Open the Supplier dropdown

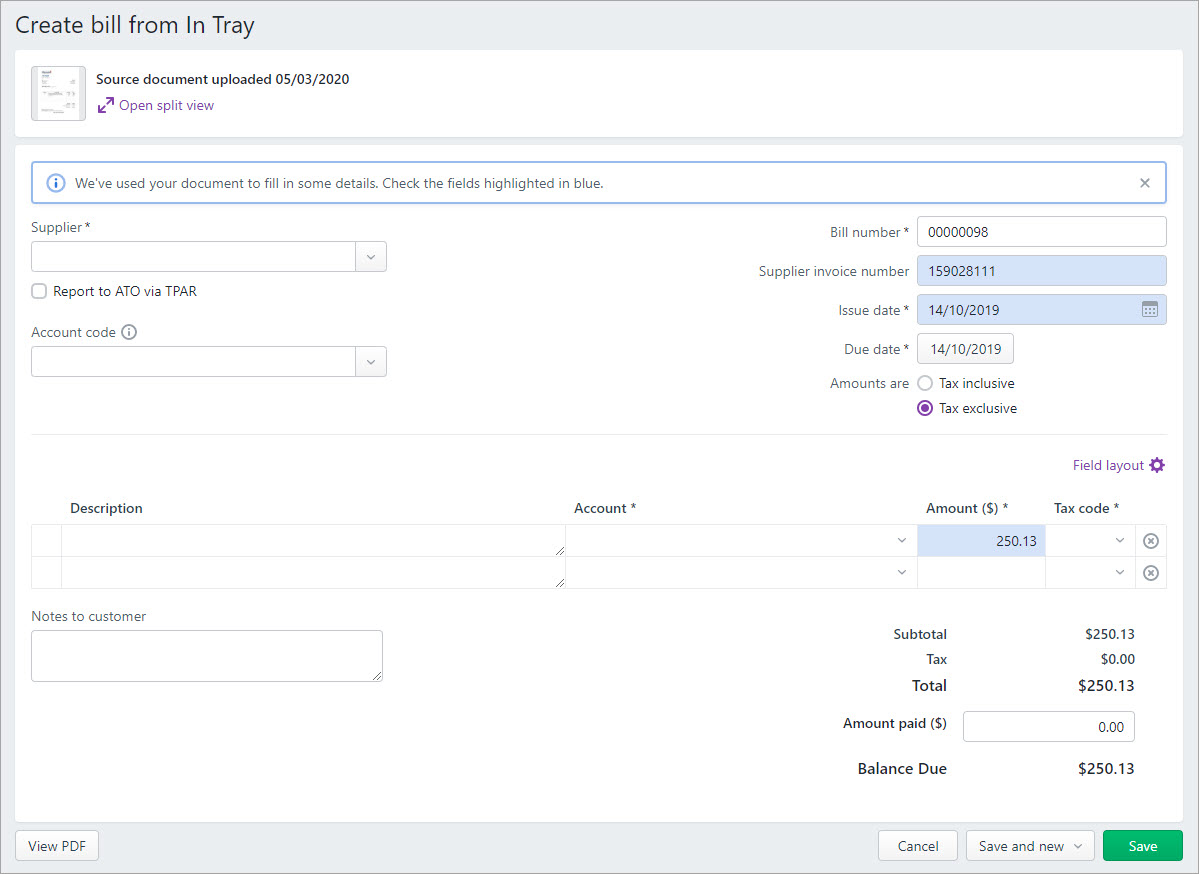pos(370,256)
